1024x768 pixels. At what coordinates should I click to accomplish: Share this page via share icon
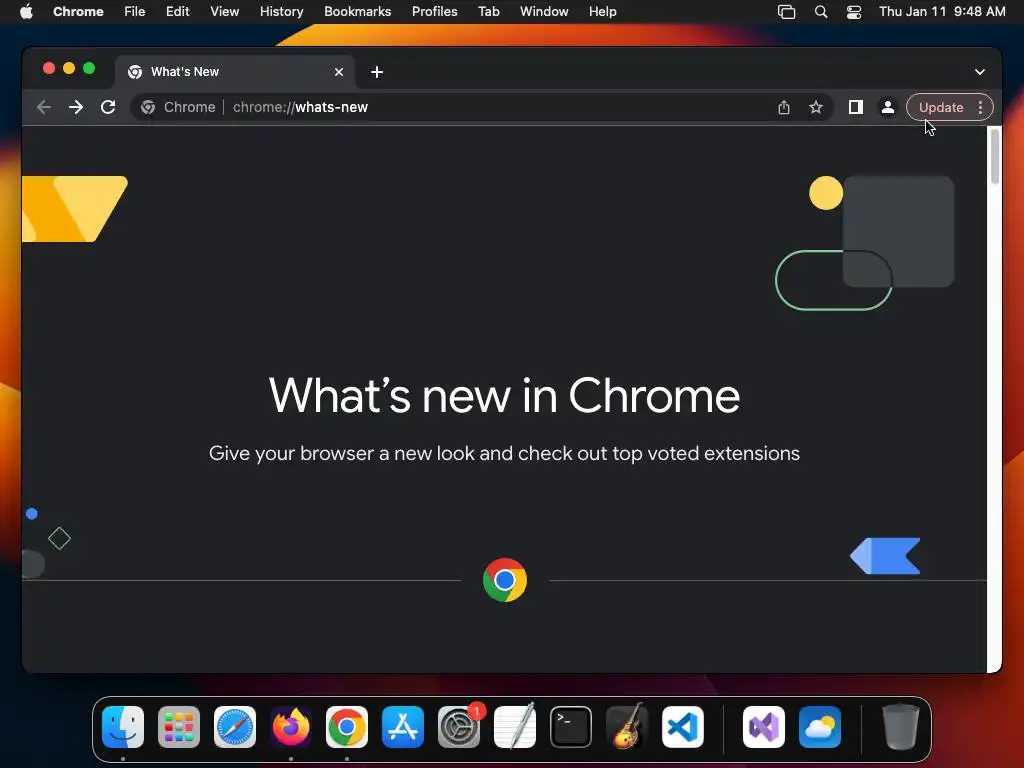tap(784, 107)
